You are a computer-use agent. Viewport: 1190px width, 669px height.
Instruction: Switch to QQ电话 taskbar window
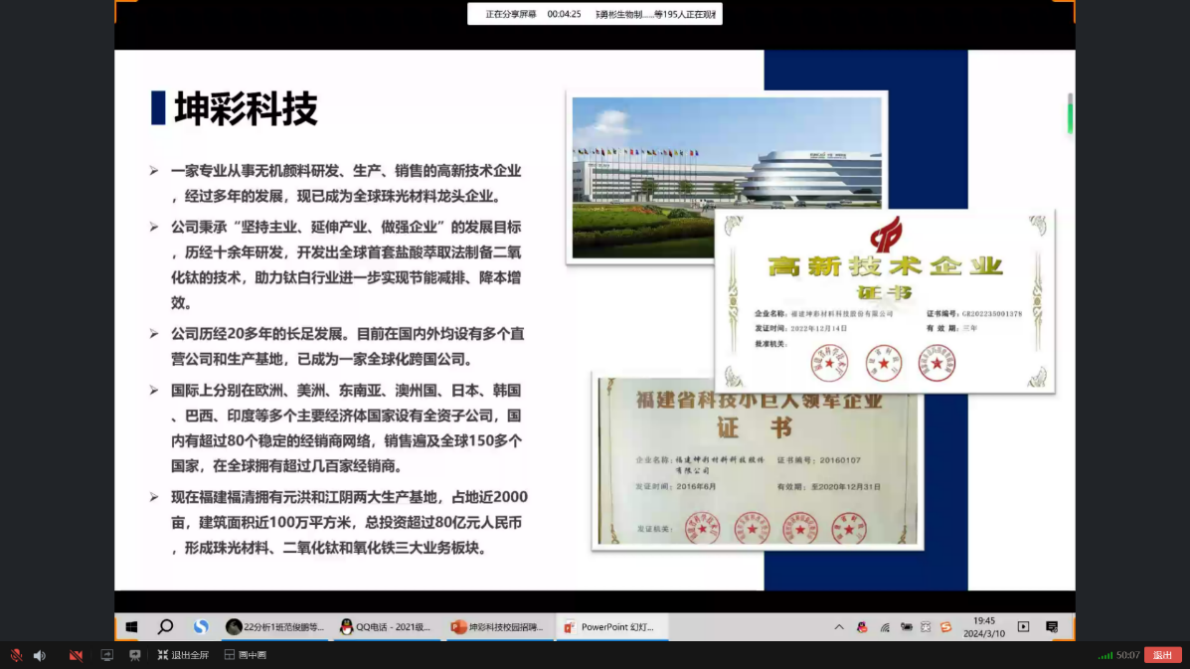click(x=386, y=627)
